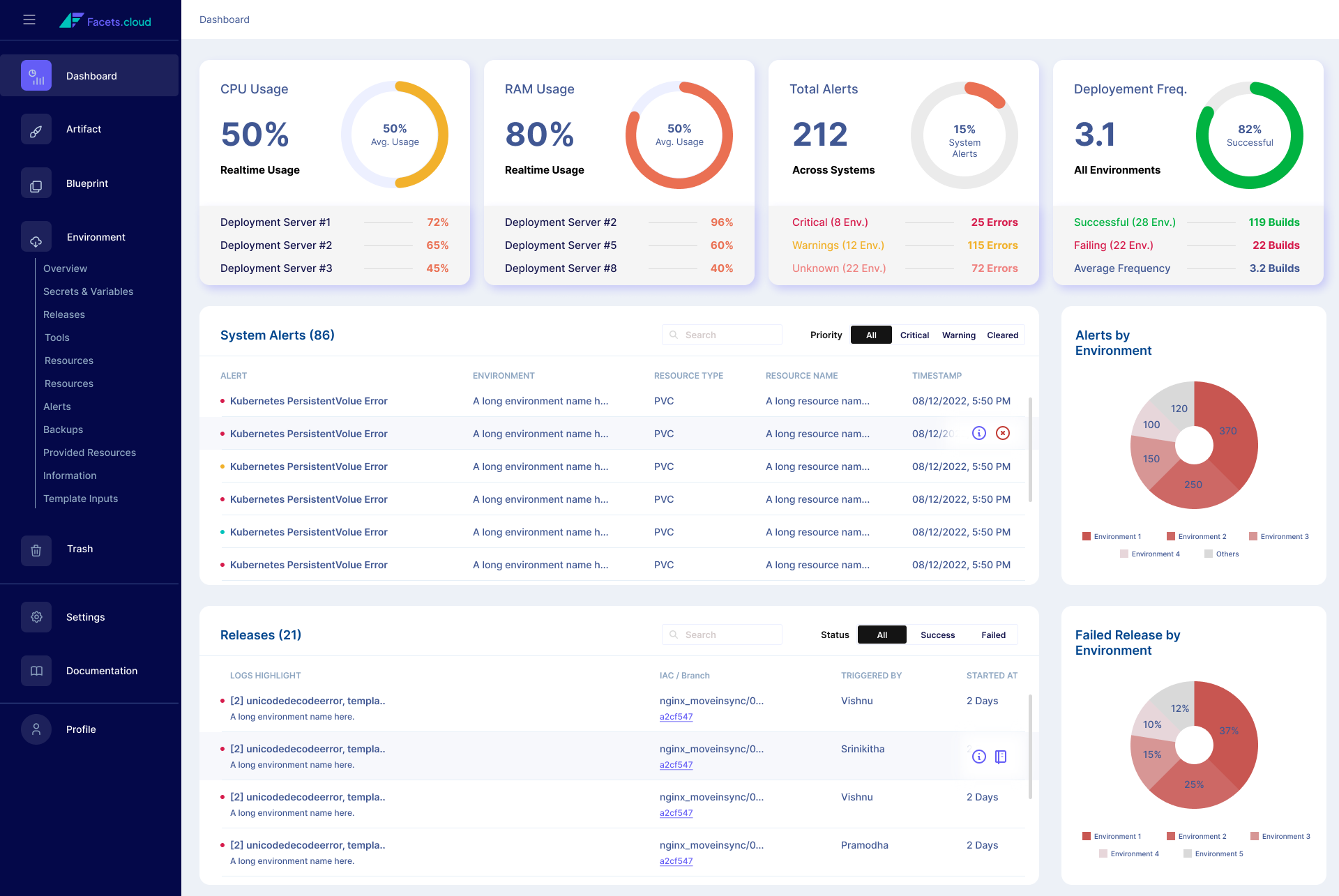This screenshot has height=896, width=1339.
Task: Click the Deployment Freq. 82% donut gauge
Action: (1250, 135)
